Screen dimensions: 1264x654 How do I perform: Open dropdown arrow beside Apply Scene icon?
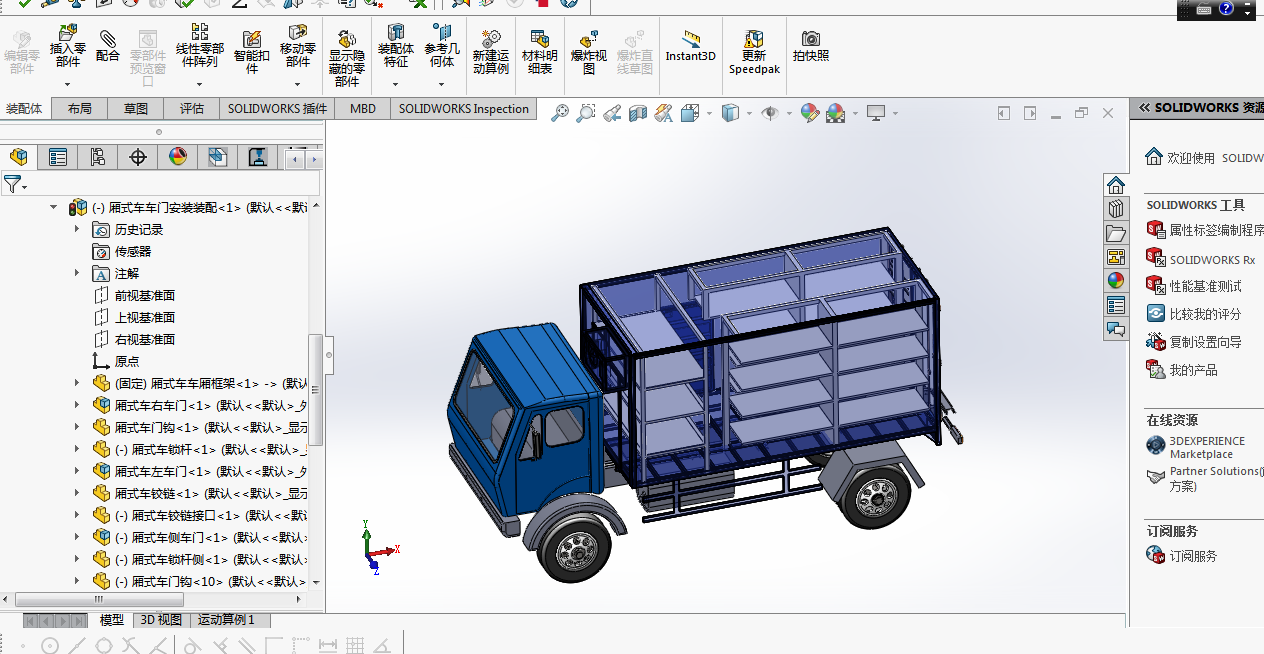click(x=855, y=114)
